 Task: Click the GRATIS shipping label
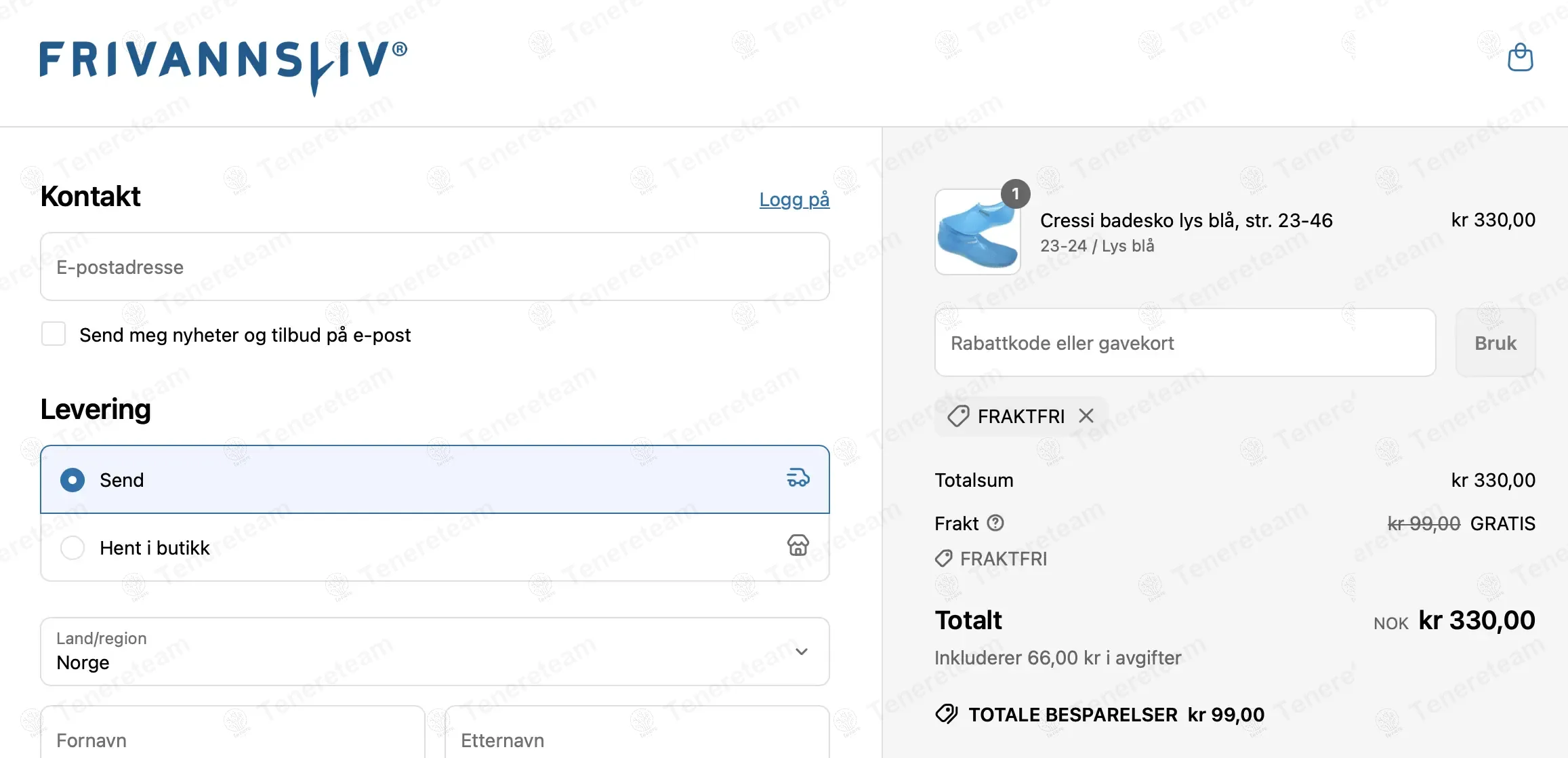(1502, 523)
